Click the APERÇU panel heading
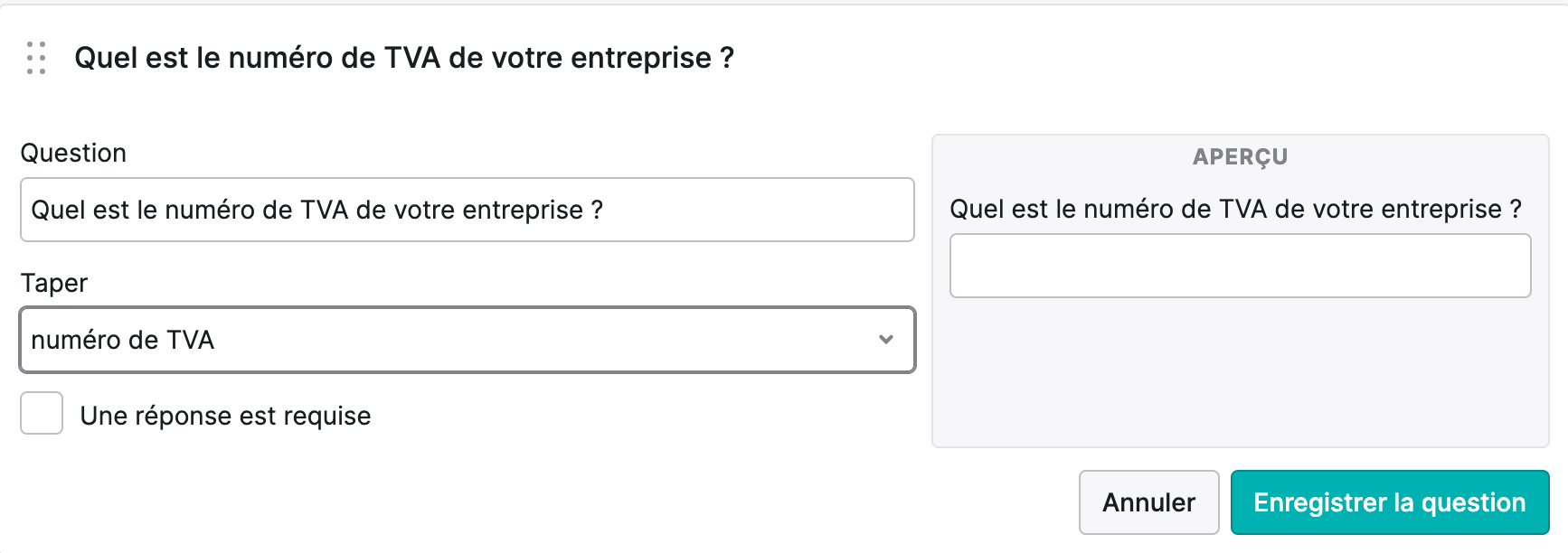Image resolution: width=1568 pixels, height=553 pixels. (1240, 156)
